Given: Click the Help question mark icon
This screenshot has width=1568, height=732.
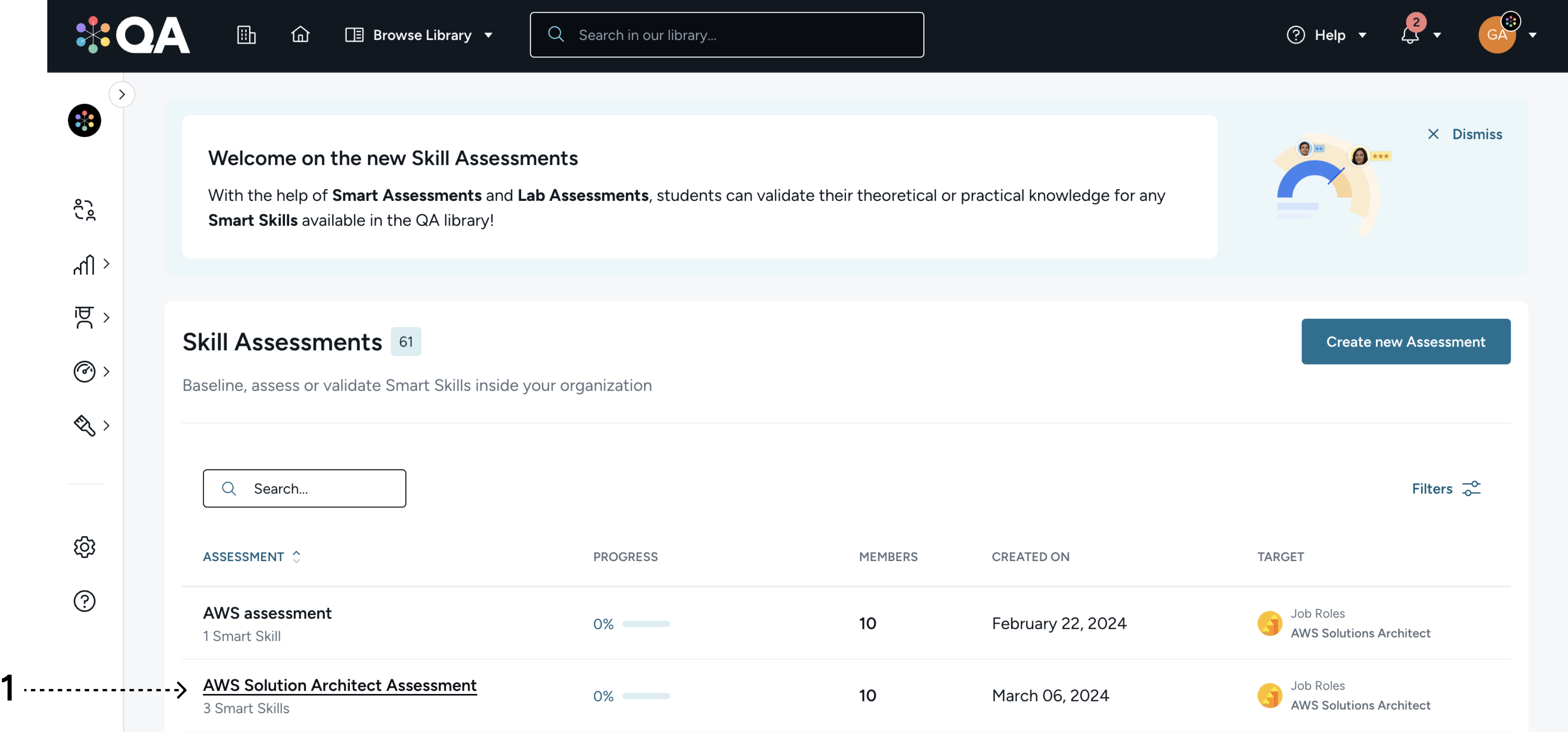Looking at the screenshot, I should (x=1295, y=35).
